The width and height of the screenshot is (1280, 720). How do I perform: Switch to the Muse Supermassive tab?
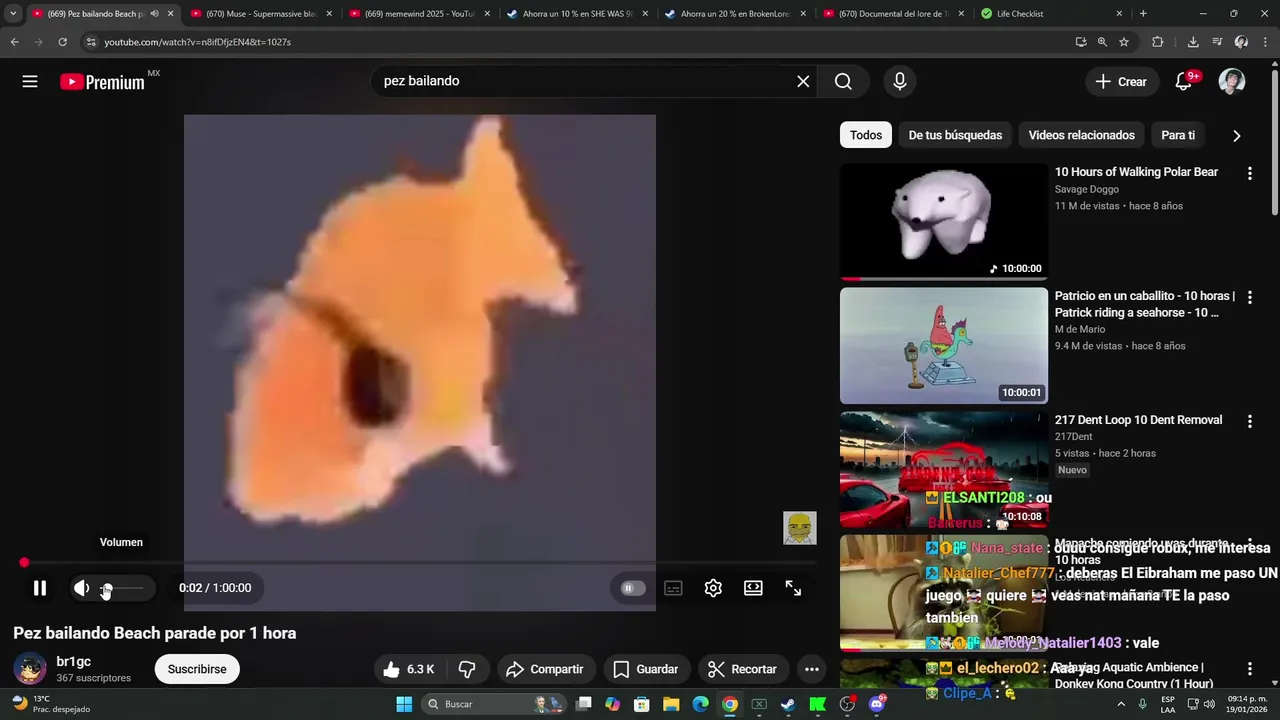pos(261,14)
